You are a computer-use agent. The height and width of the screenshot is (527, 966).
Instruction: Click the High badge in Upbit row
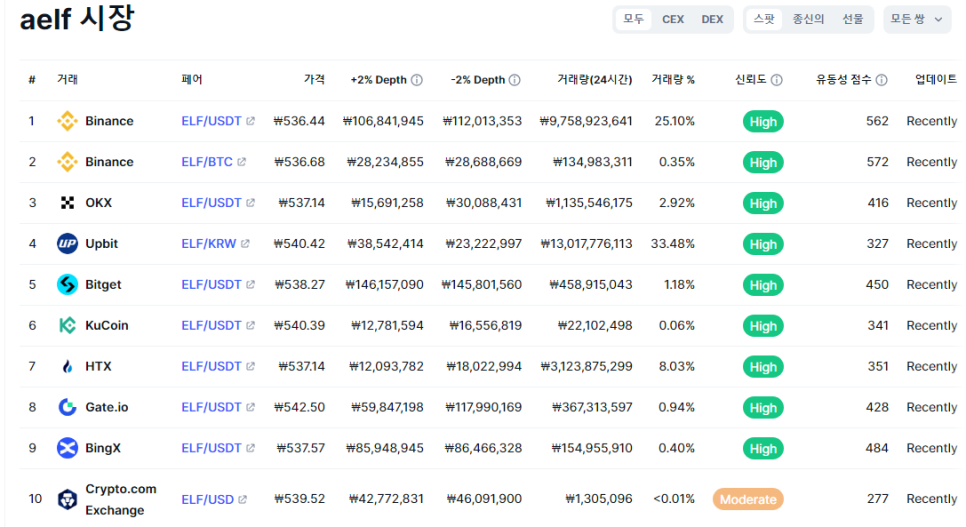point(763,244)
